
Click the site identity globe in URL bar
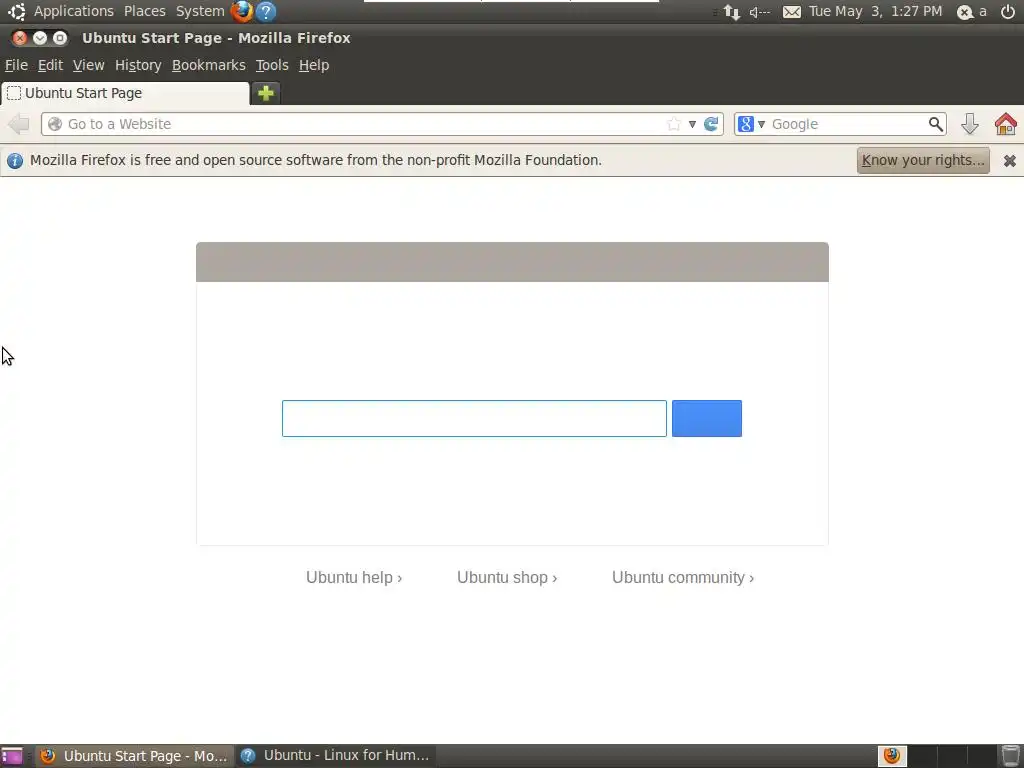(55, 124)
